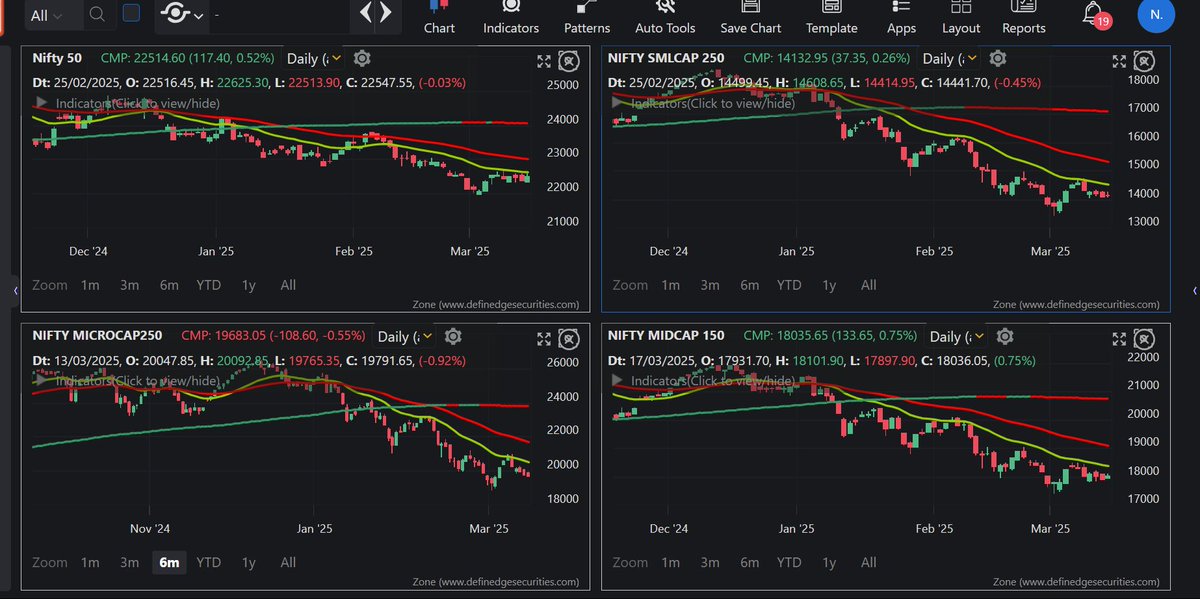Image resolution: width=1200 pixels, height=599 pixels.
Task: Open the Patterns tool
Action: [x=587, y=17]
